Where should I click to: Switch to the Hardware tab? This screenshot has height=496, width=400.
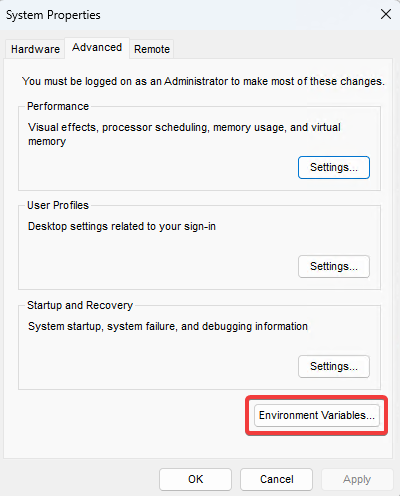[35, 49]
